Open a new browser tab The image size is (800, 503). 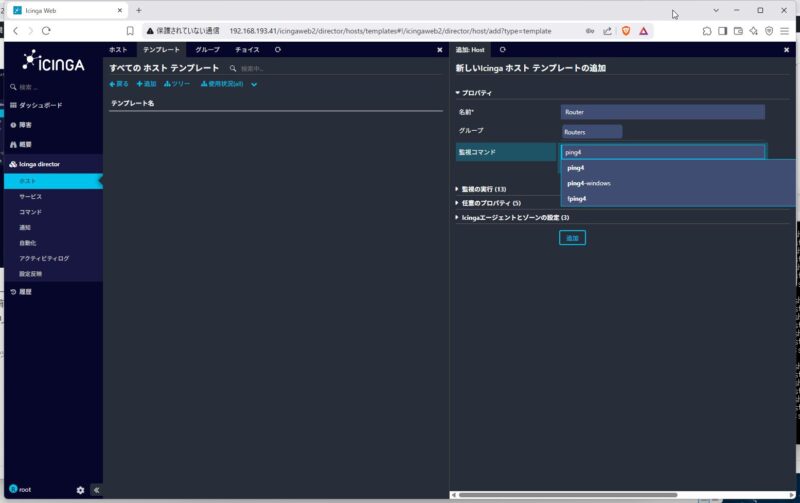tap(139, 10)
